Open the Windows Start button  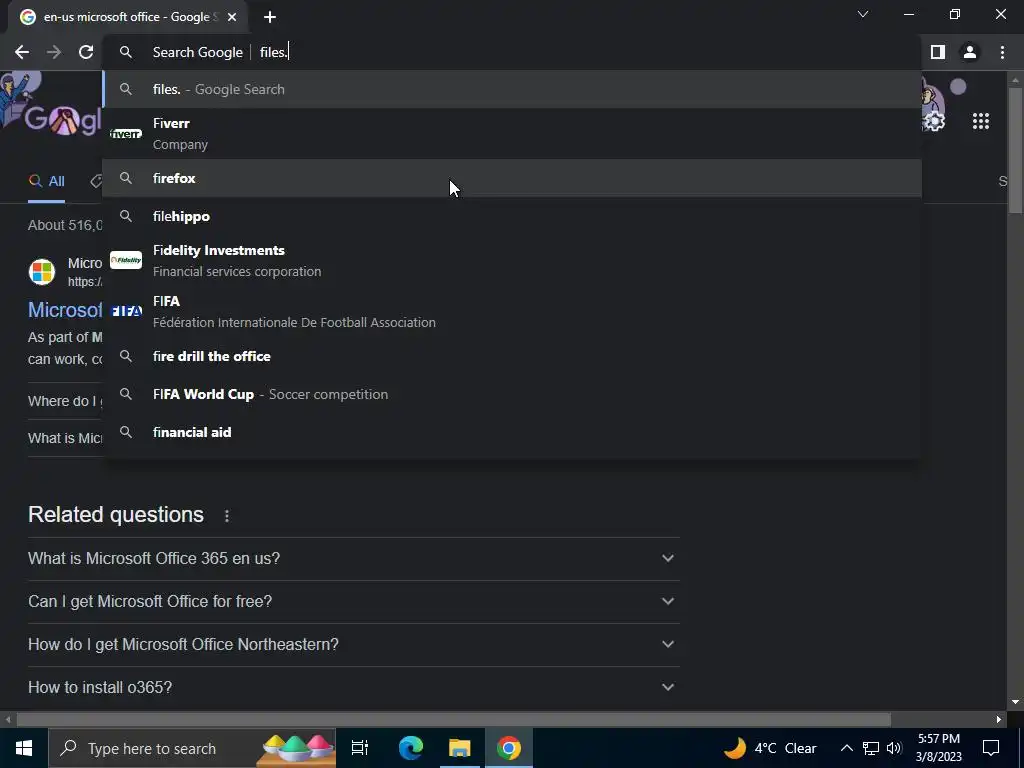pyautogui.click(x=24, y=748)
